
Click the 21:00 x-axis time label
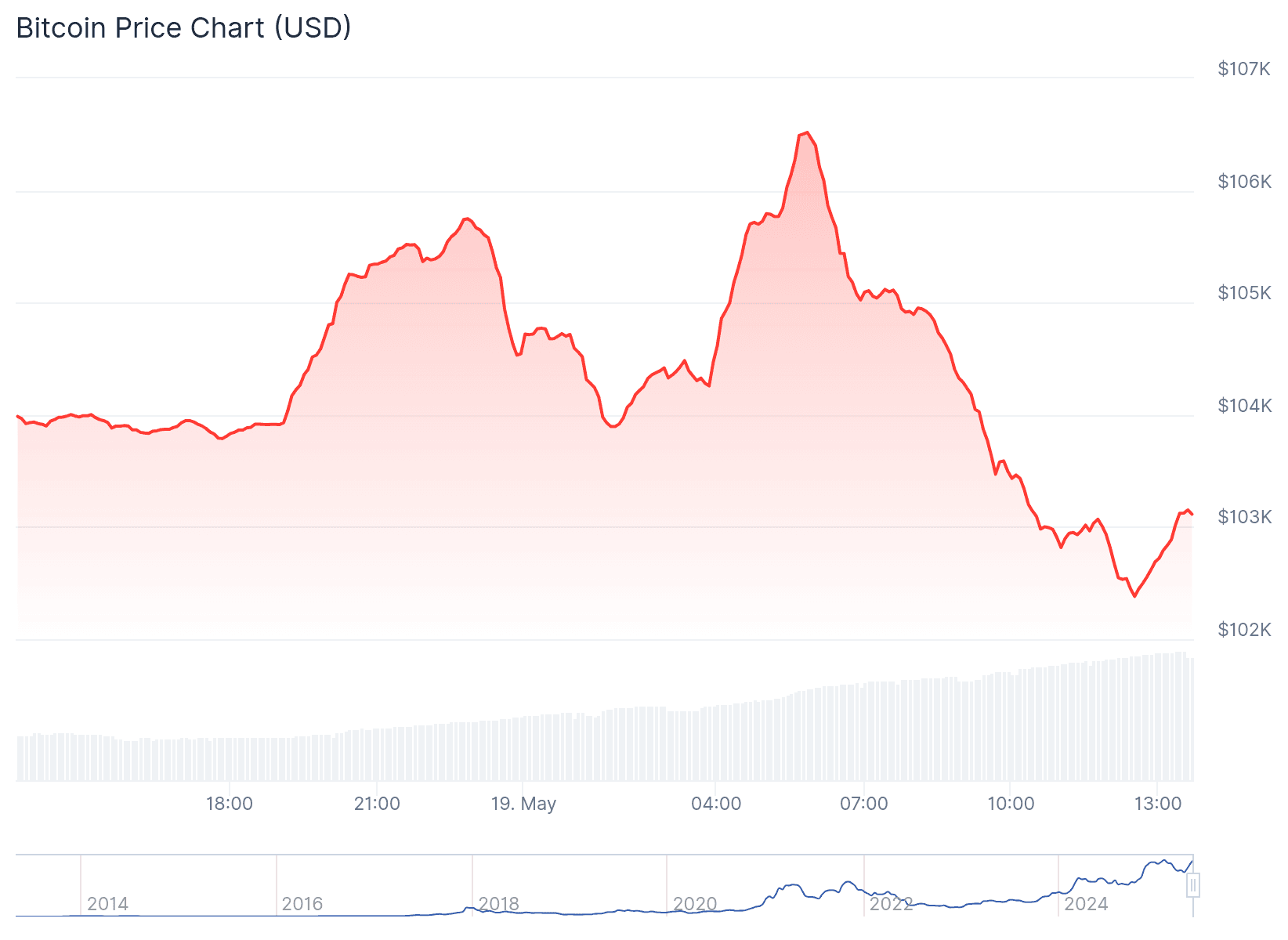377,804
